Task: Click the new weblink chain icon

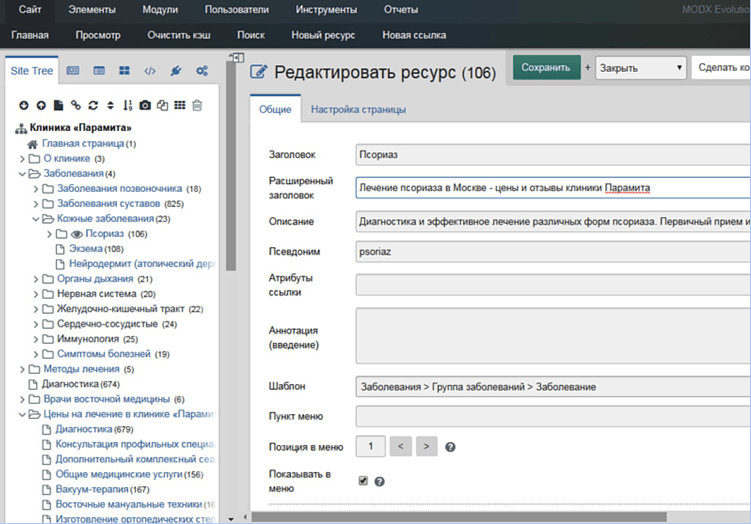Action: 76,105
